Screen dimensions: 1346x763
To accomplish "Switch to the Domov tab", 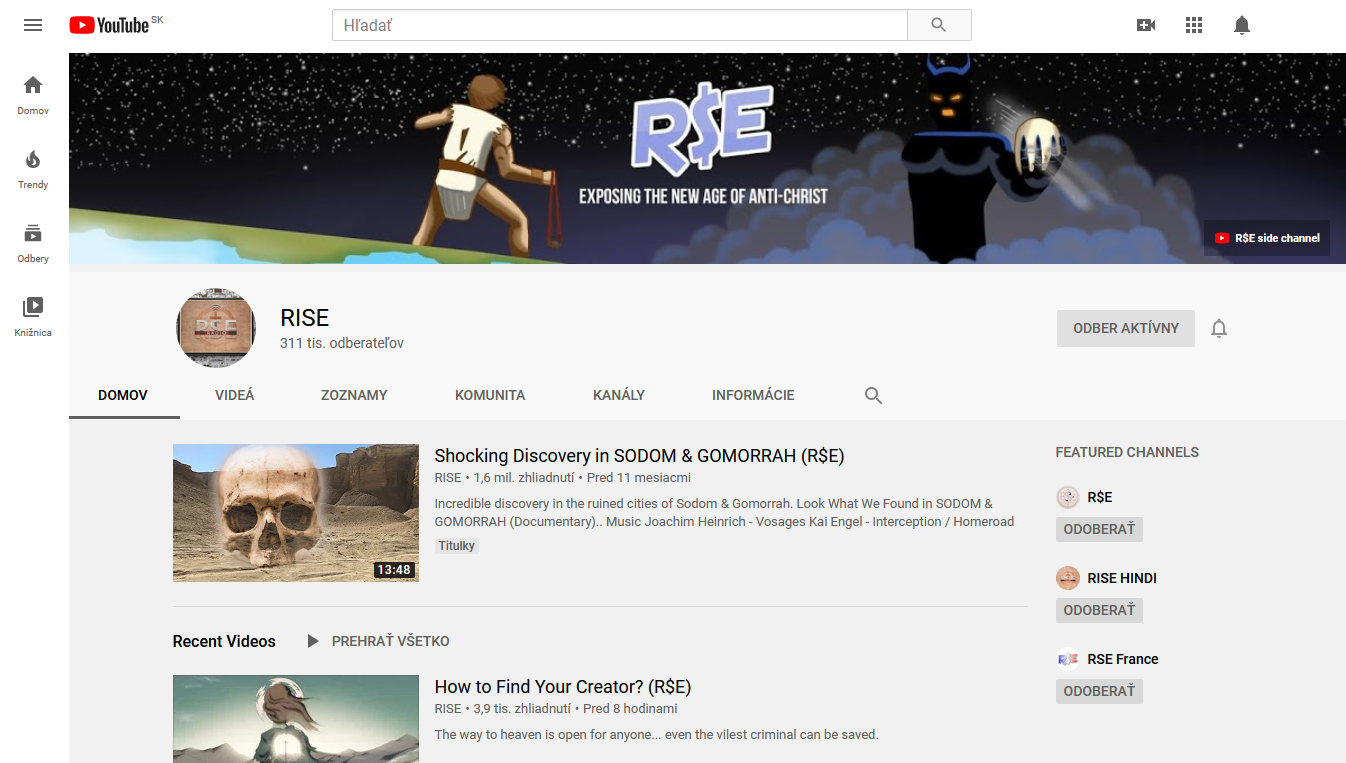I will point(123,395).
